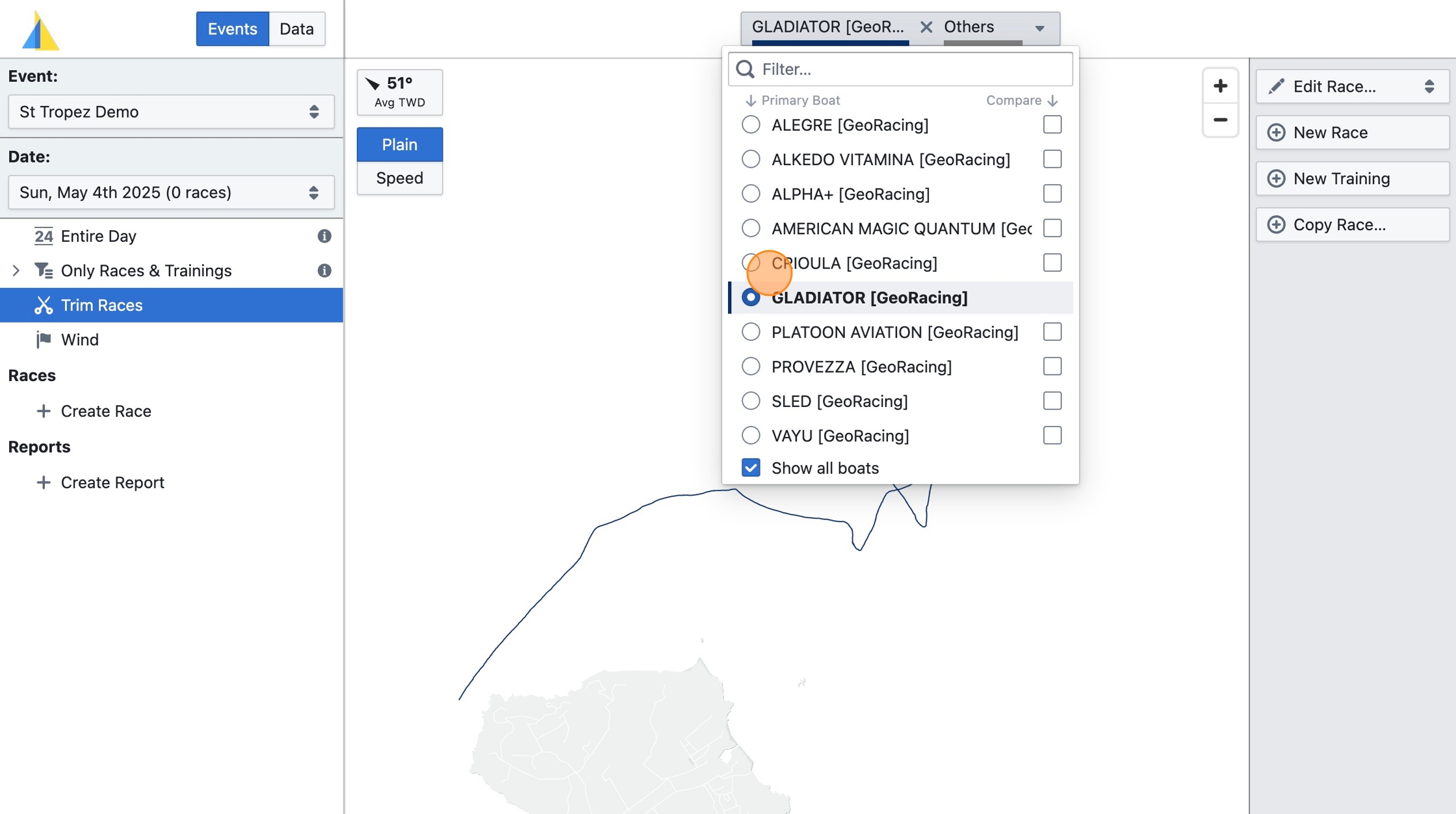This screenshot has width=1456, height=814.
Task: Check compare box for ALEGRE
Action: coord(1052,125)
